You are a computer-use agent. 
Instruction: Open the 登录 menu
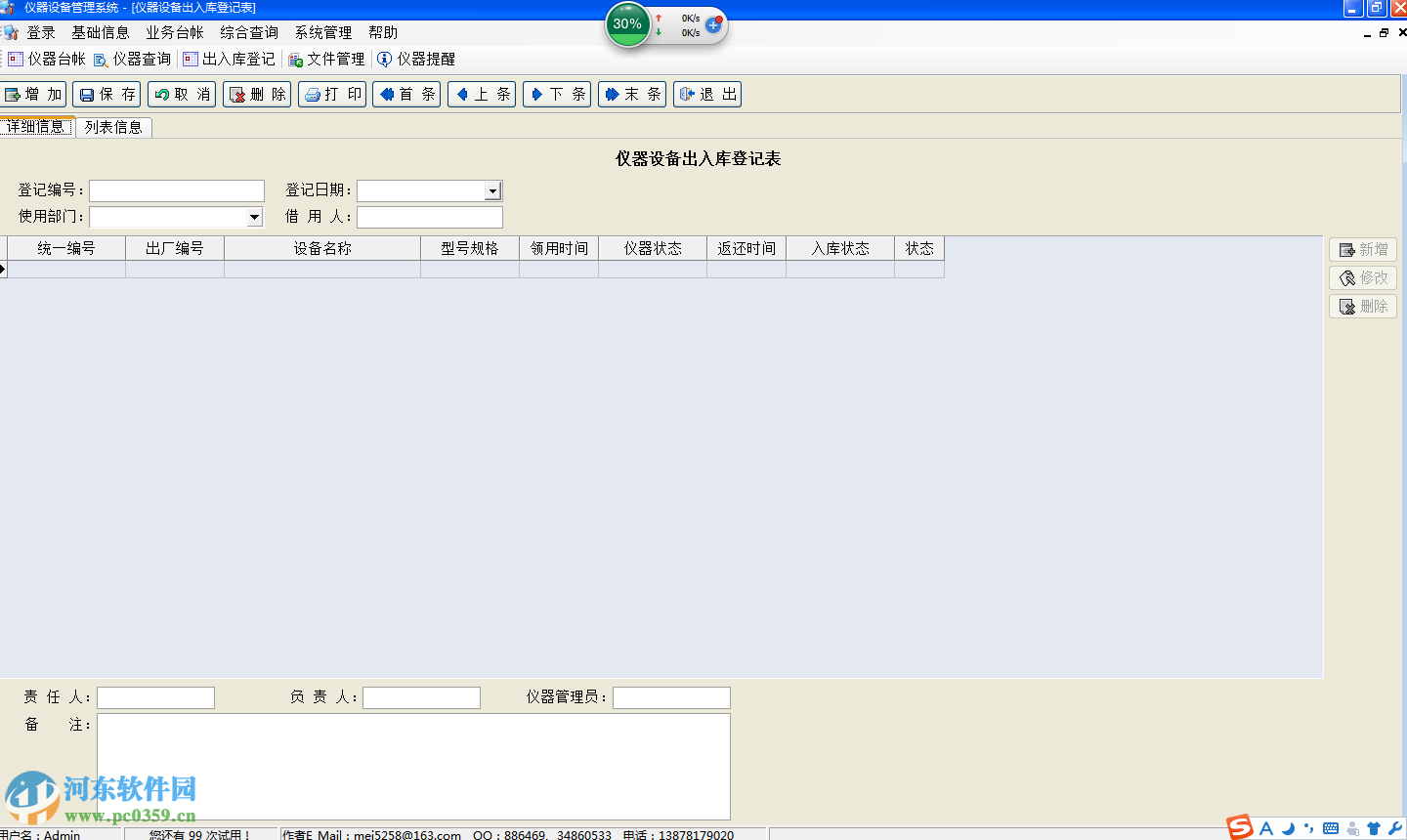tap(41, 33)
